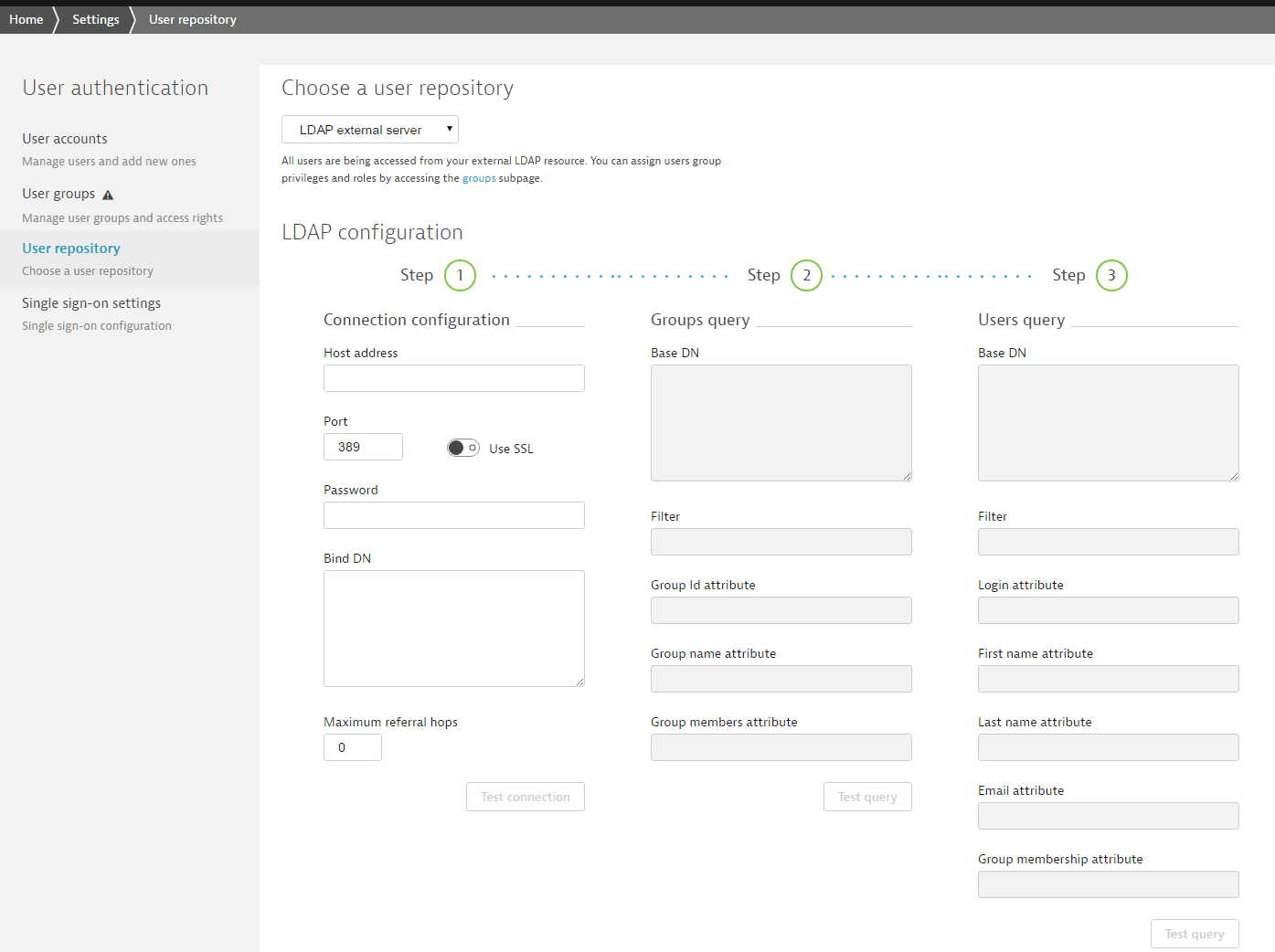Open User groups in the sidebar
The width and height of the screenshot is (1275, 952).
click(x=58, y=194)
